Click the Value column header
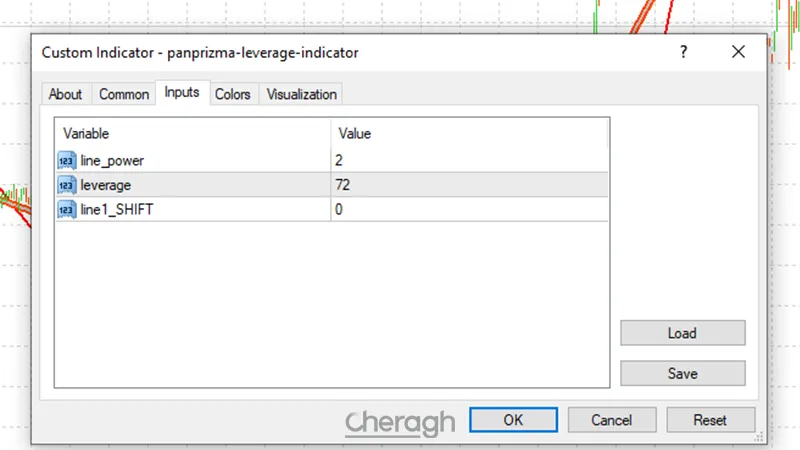 (468, 133)
